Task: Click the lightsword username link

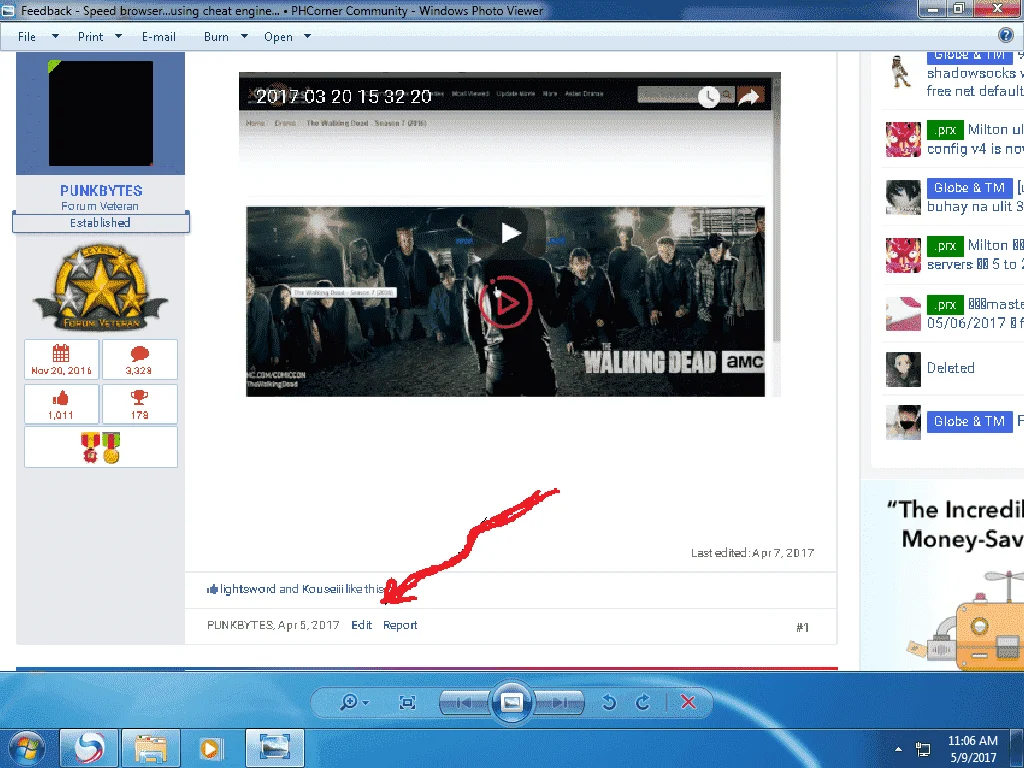Action: click(248, 589)
